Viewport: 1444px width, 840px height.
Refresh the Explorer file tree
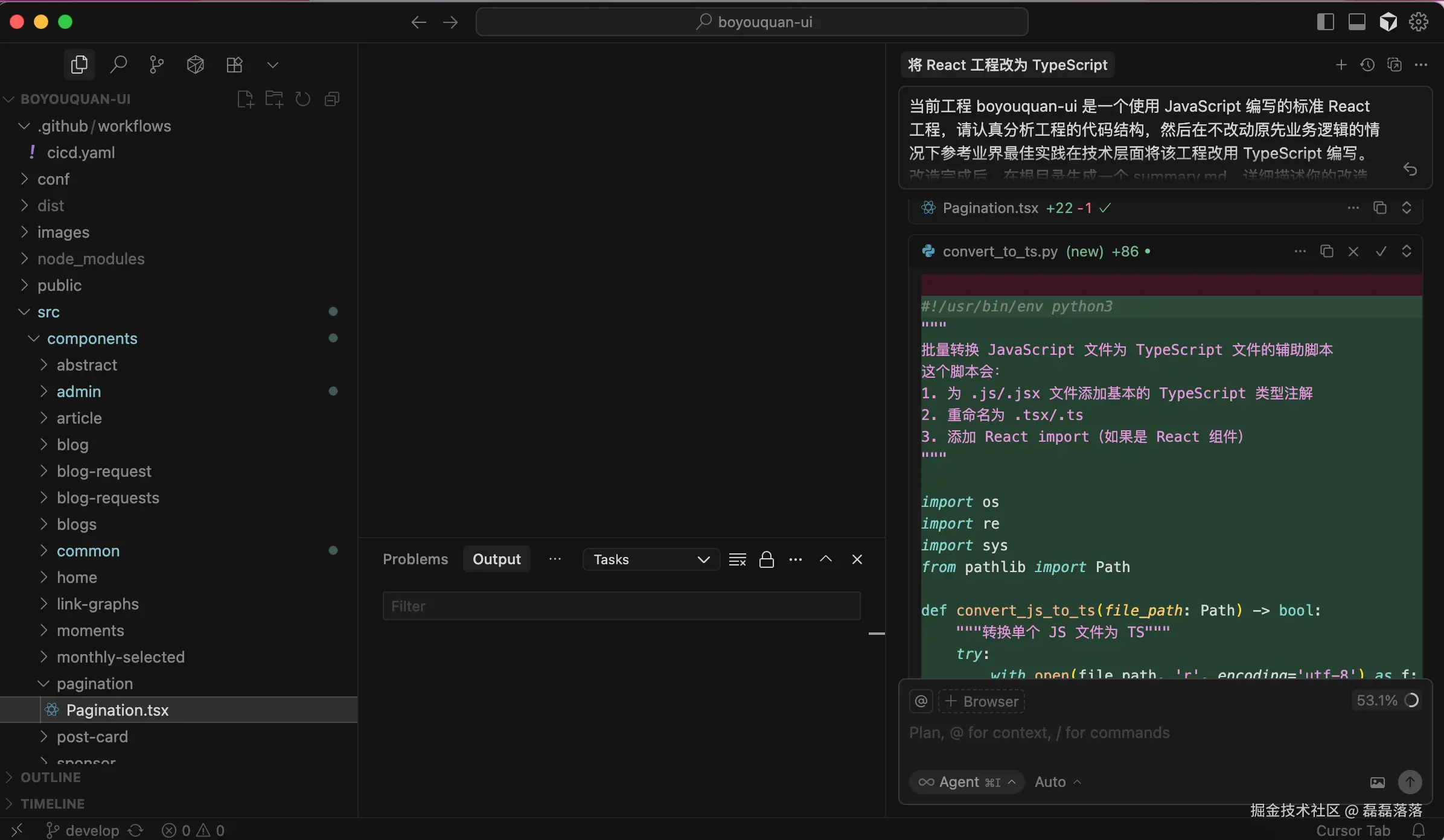click(x=302, y=99)
